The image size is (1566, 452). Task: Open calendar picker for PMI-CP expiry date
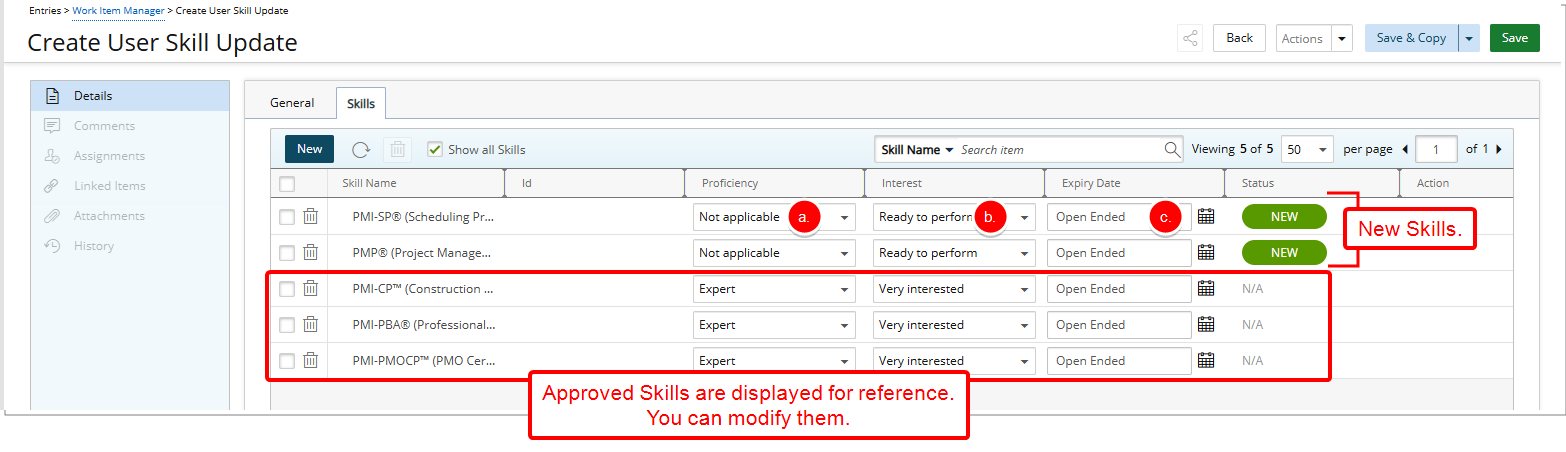point(1206,289)
